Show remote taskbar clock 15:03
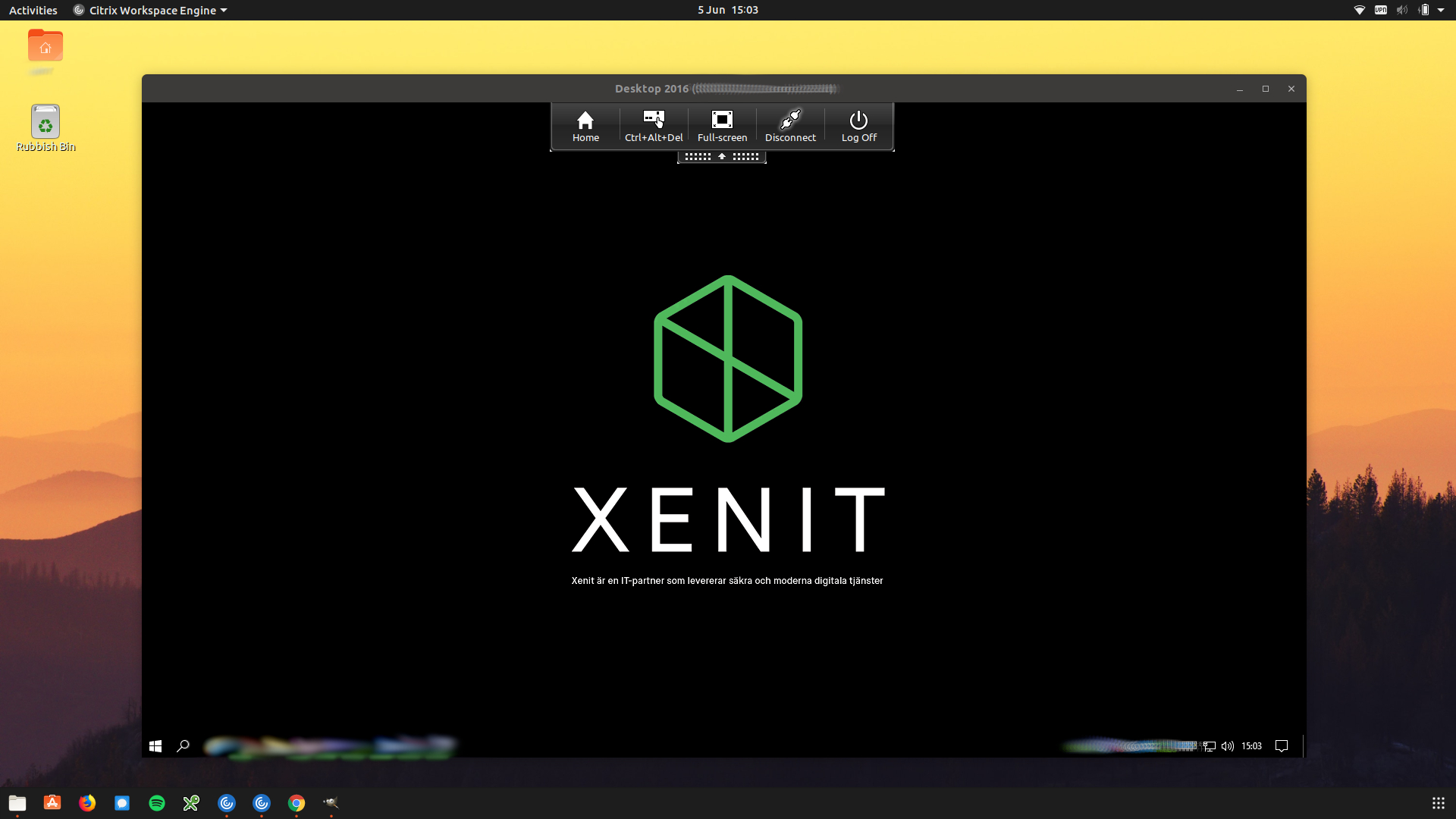This screenshot has height=819, width=1456. click(x=1251, y=746)
